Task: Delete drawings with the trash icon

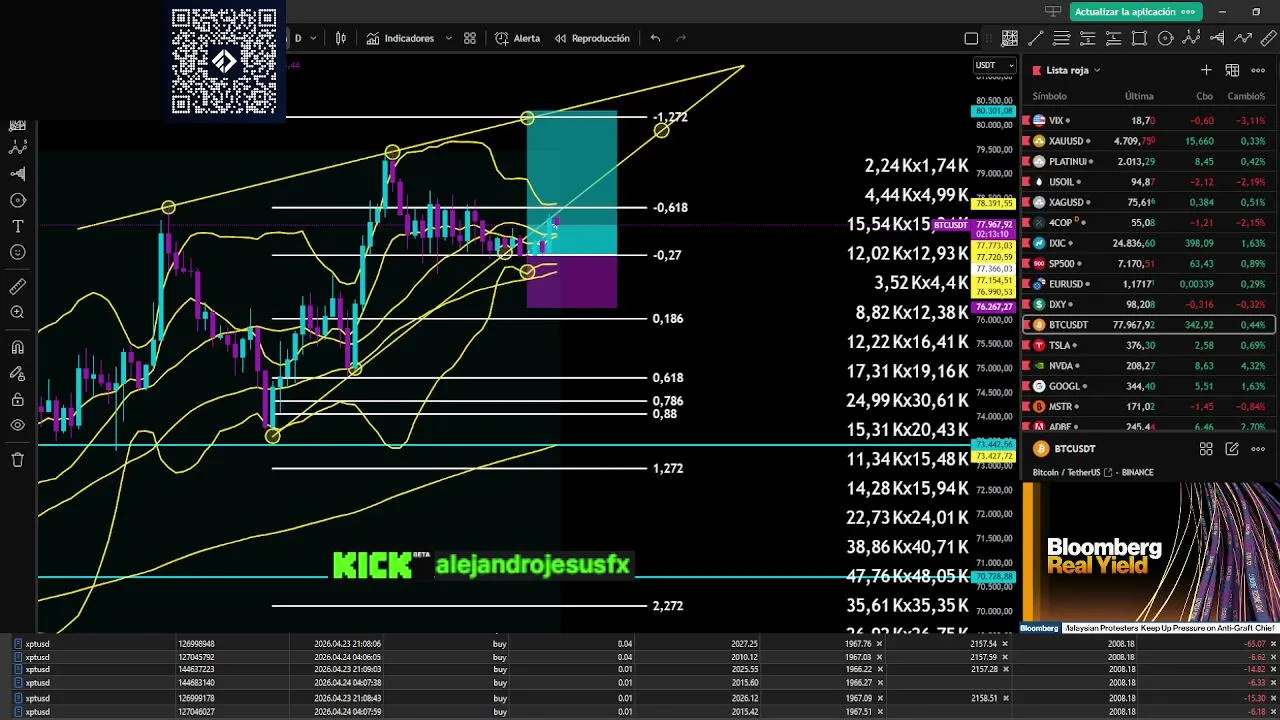Action: (17, 460)
